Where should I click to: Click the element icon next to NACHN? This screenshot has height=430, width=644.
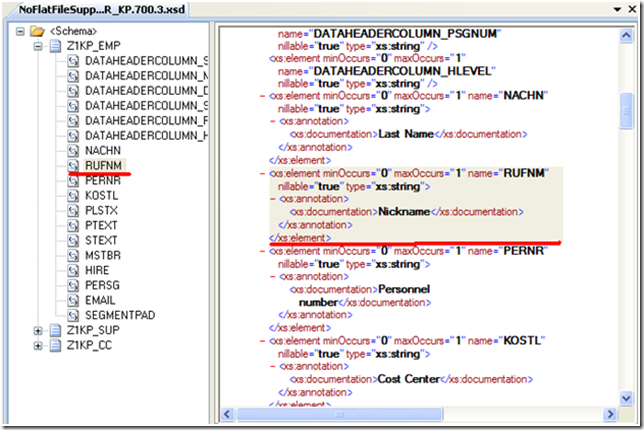point(73,151)
